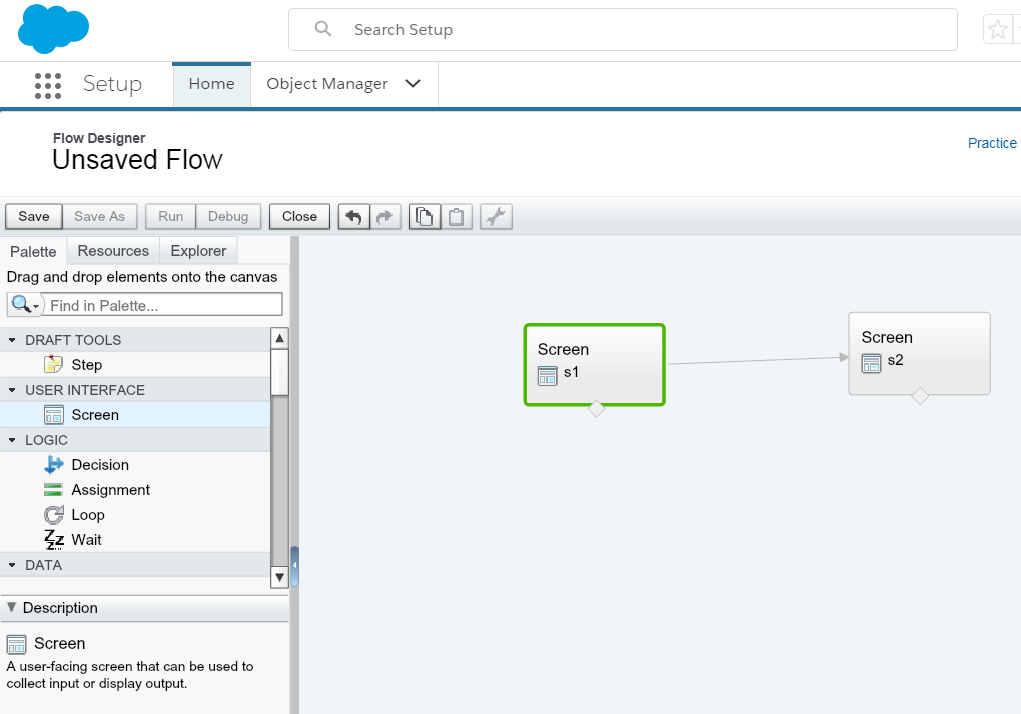Open Flow Properties wrench icon
The image size is (1021, 714).
496,217
